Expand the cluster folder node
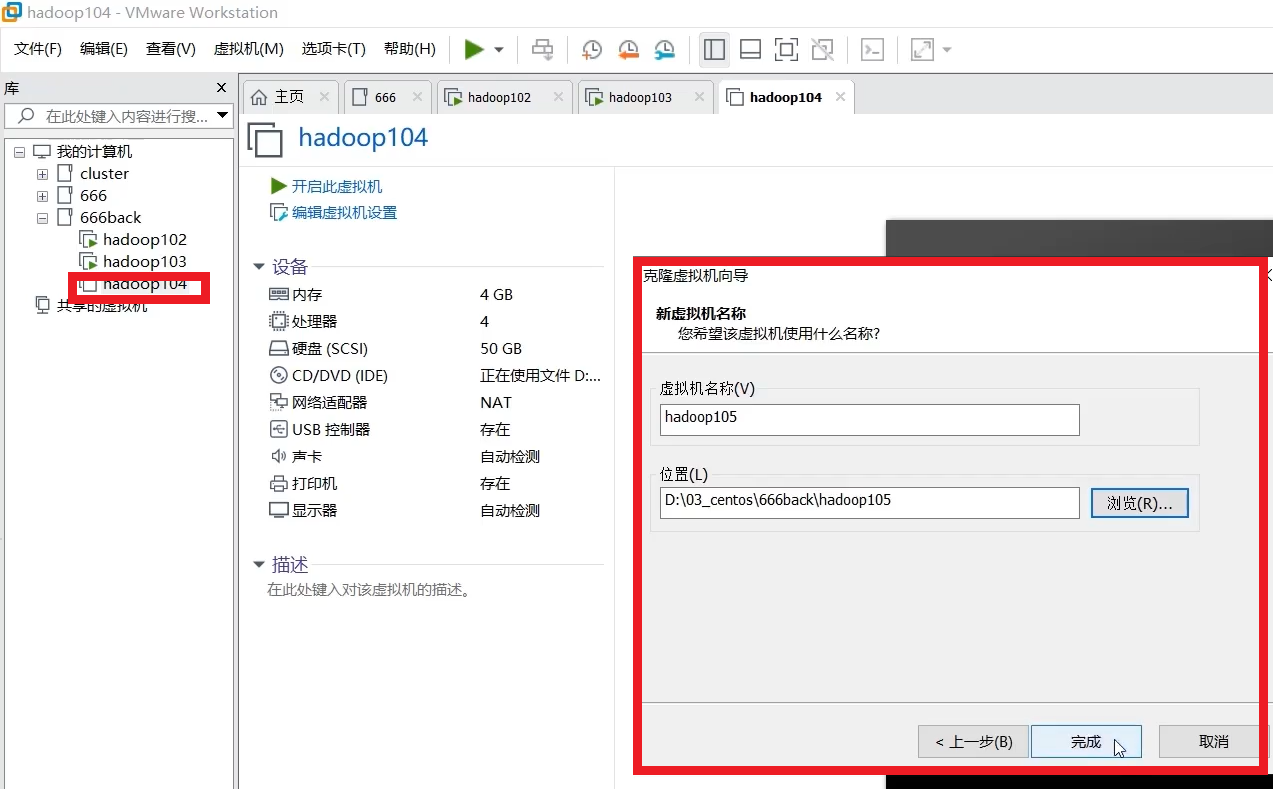The width and height of the screenshot is (1273, 789). click(42, 174)
